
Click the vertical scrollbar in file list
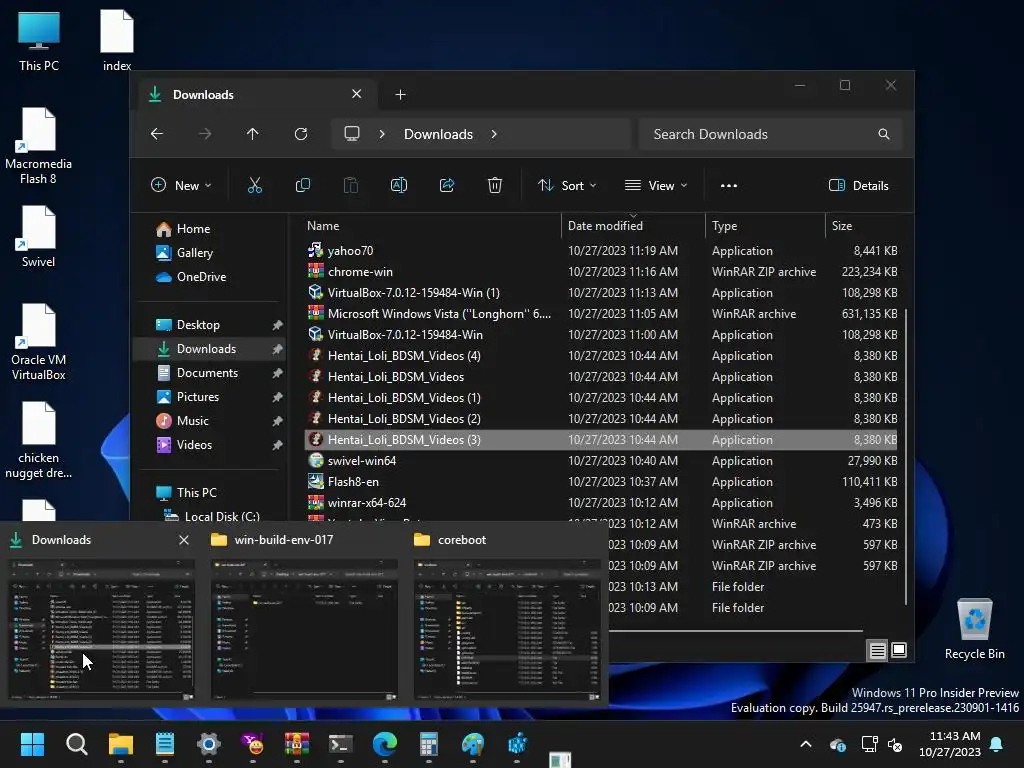coord(906,457)
